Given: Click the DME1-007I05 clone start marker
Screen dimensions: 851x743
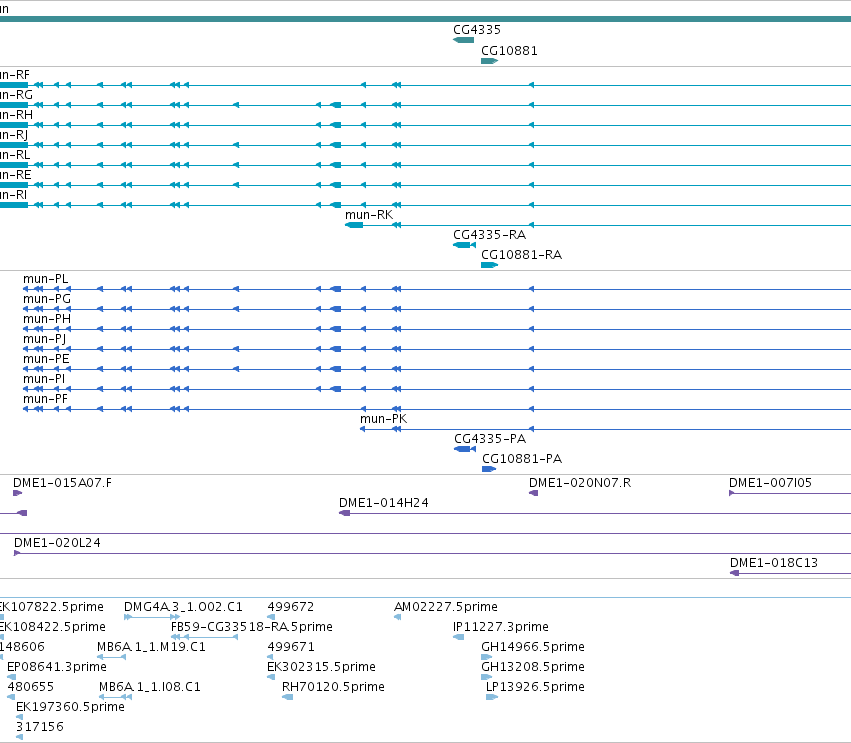Looking at the screenshot, I should 732,493.
